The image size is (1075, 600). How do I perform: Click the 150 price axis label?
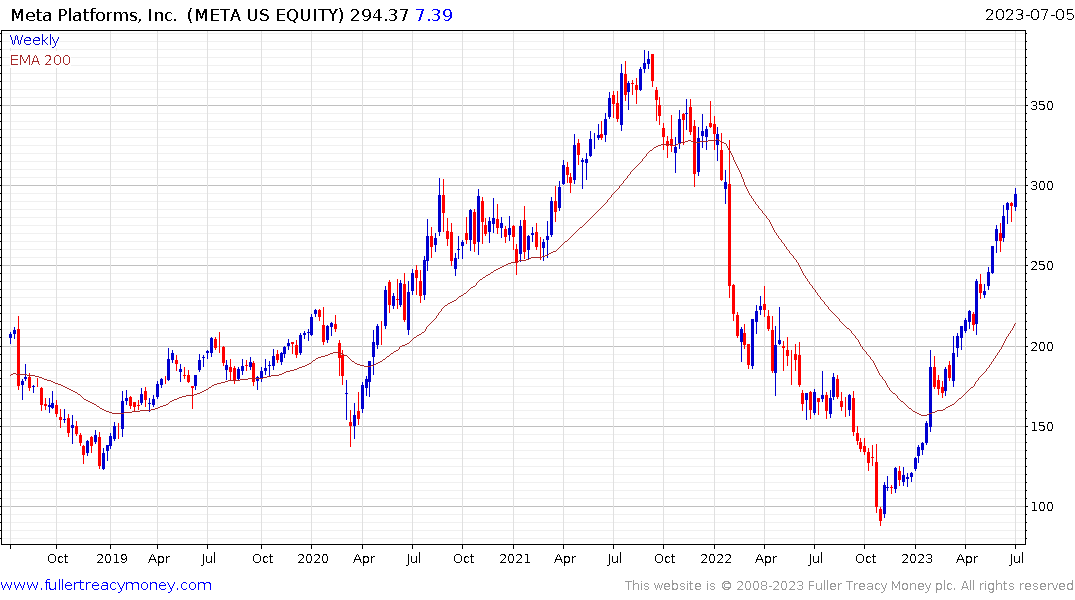tap(1042, 427)
